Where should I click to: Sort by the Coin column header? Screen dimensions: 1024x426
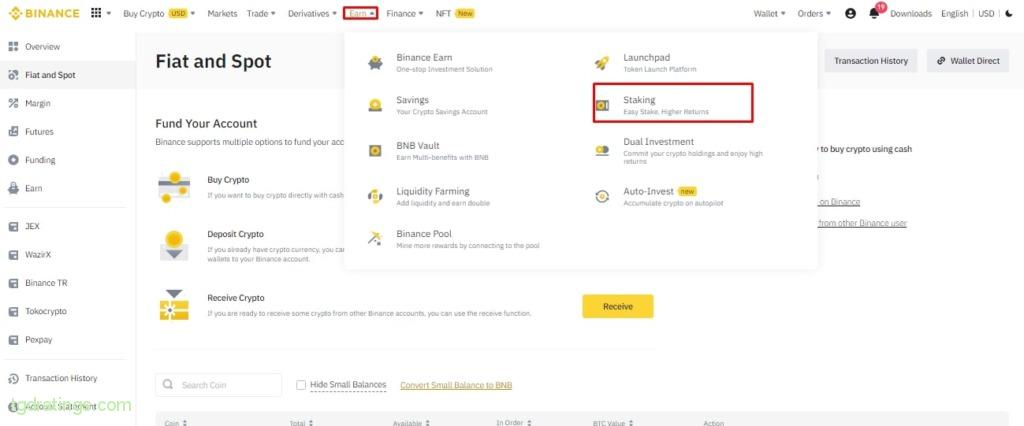click(x=176, y=423)
